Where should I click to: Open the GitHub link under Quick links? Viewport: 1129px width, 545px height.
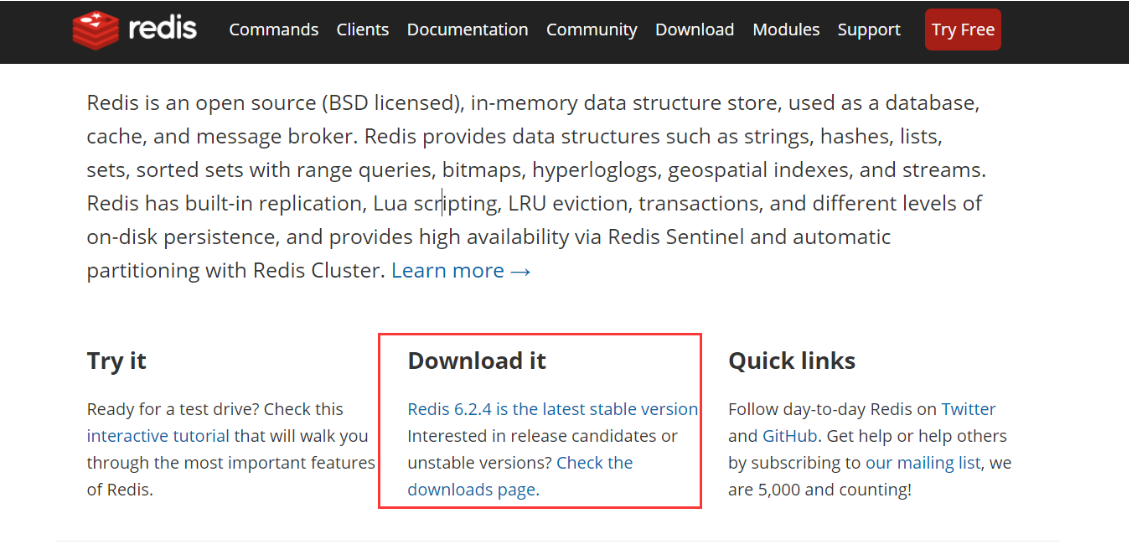tap(789, 436)
